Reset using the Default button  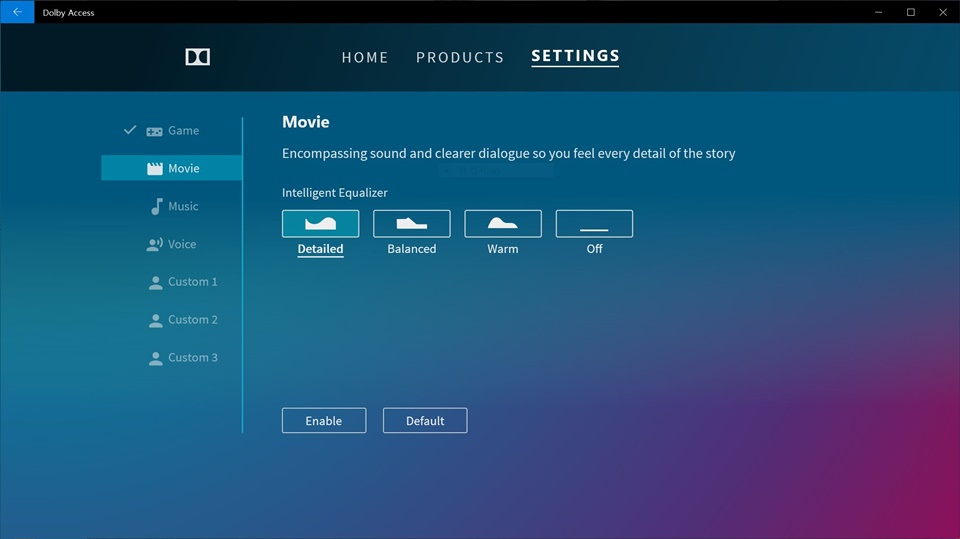pos(425,421)
